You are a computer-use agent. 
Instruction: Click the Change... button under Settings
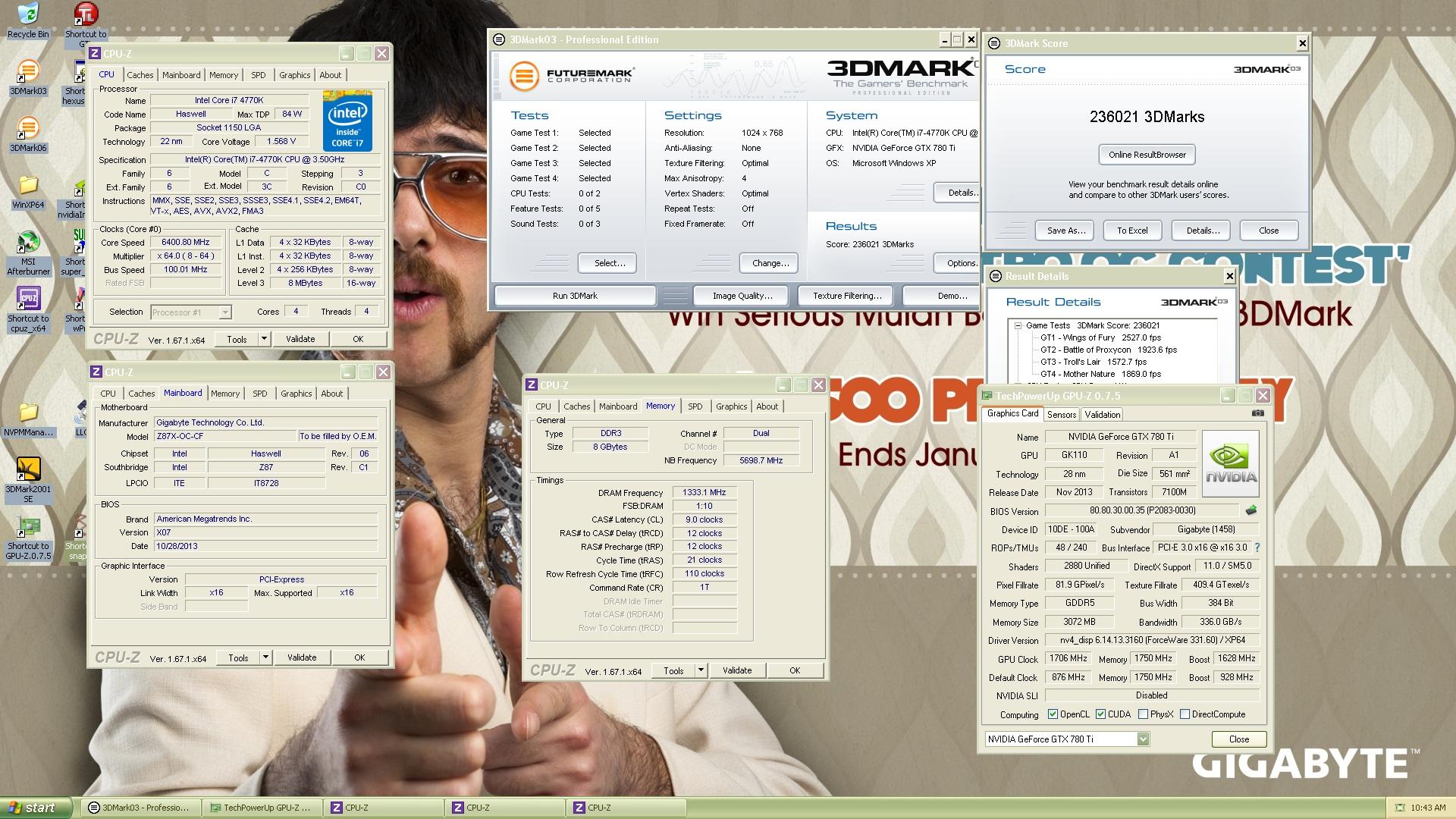pyautogui.click(x=770, y=263)
